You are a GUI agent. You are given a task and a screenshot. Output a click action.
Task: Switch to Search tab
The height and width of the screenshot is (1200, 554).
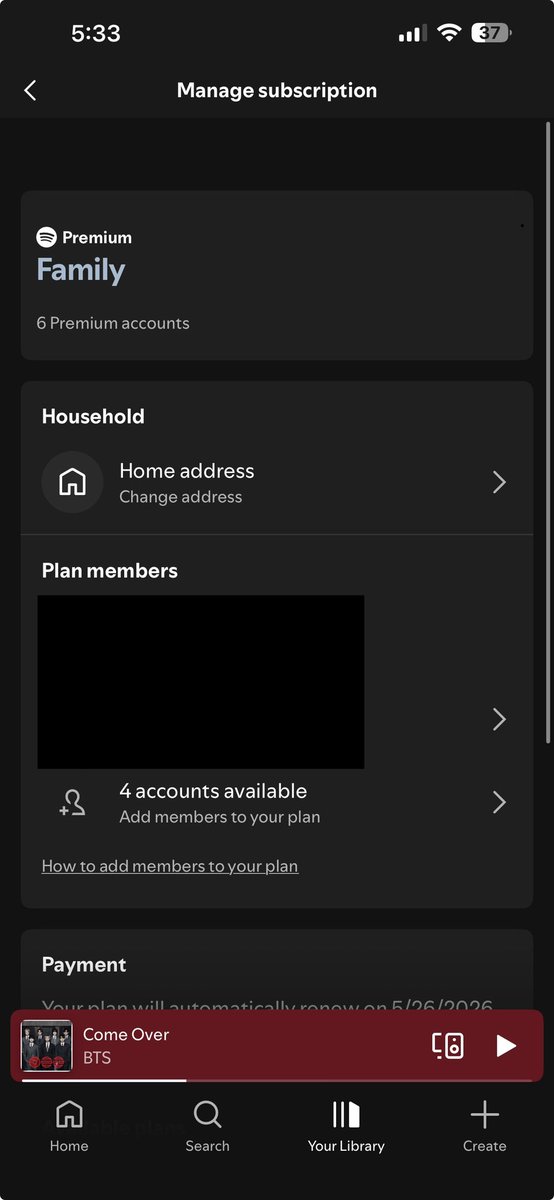(x=207, y=1126)
